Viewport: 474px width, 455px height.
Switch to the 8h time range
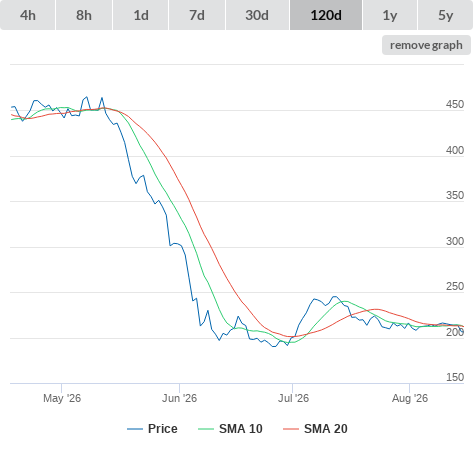point(84,15)
